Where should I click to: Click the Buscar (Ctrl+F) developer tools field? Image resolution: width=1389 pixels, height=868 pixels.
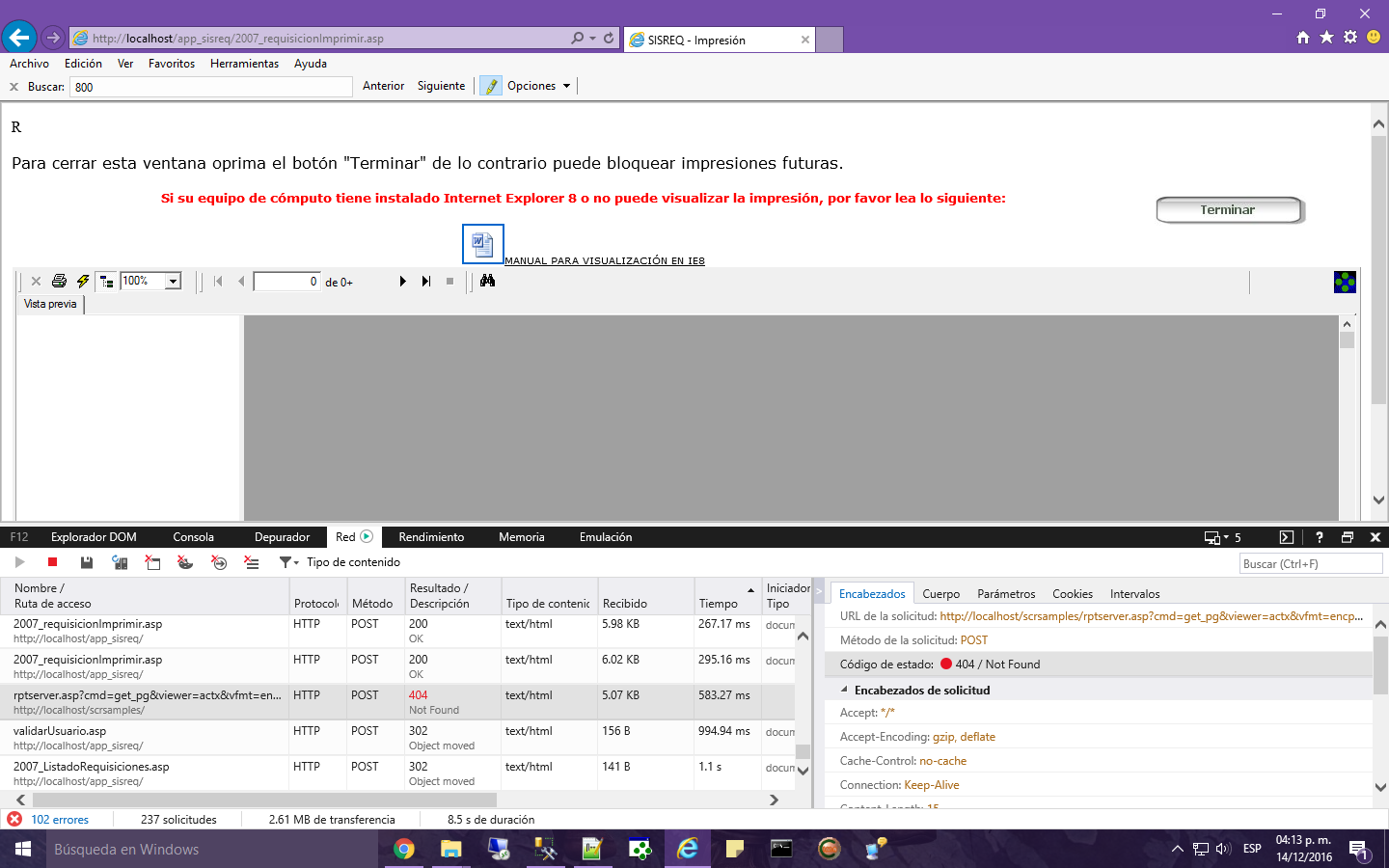click(1311, 563)
